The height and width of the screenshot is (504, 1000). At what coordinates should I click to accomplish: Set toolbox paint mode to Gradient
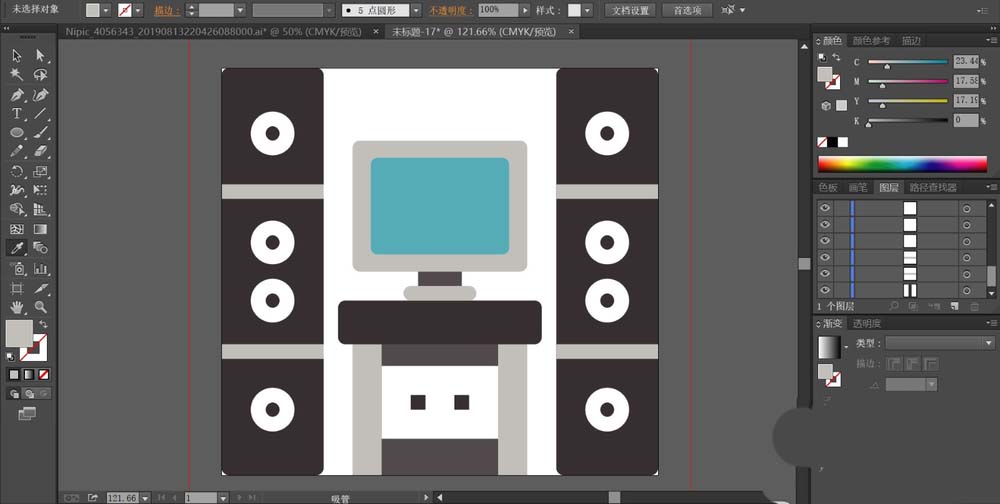29,374
